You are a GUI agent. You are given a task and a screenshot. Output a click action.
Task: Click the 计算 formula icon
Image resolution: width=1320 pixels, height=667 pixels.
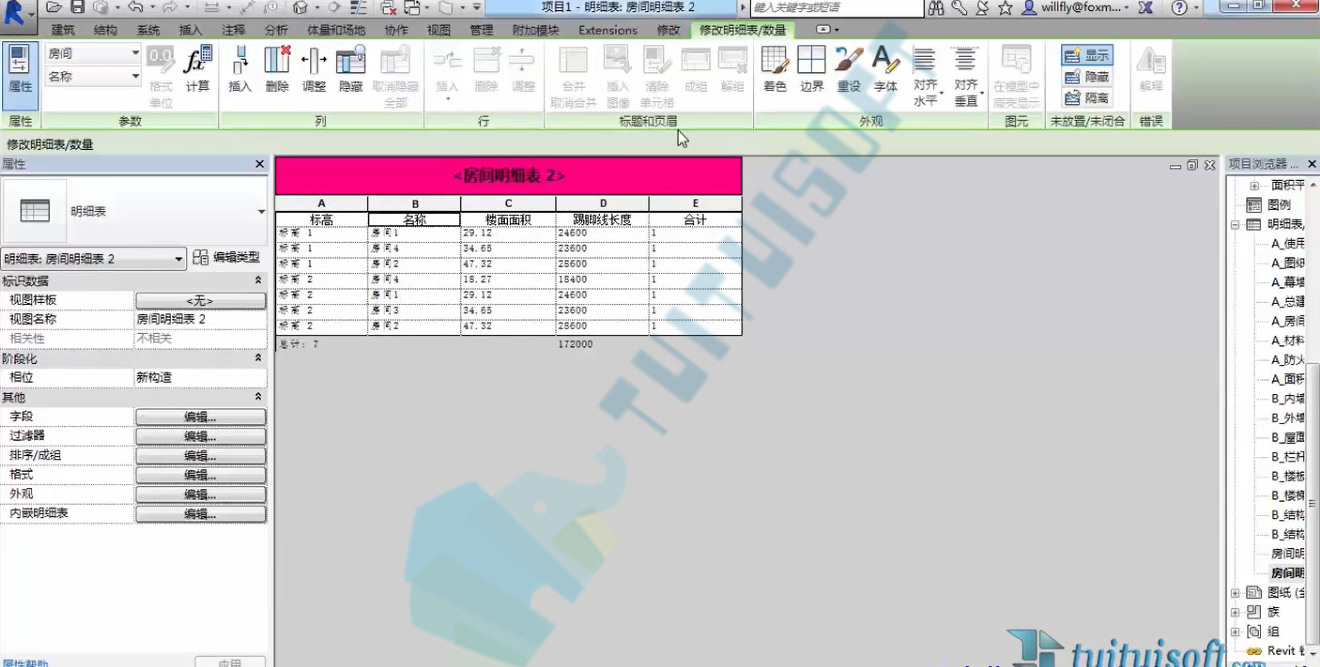(x=198, y=70)
